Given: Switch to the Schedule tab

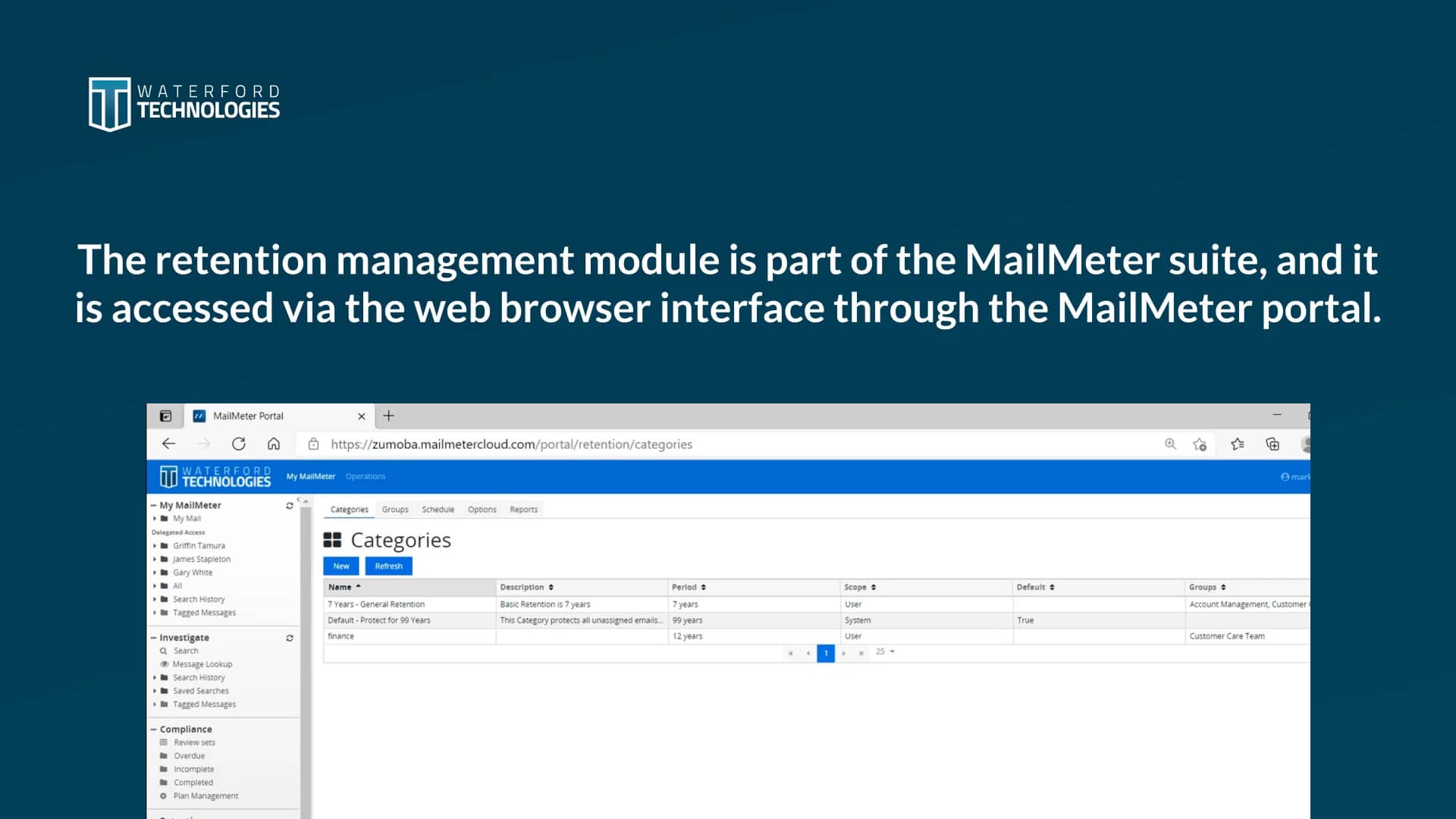Looking at the screenshot, I should click(438, 509).
